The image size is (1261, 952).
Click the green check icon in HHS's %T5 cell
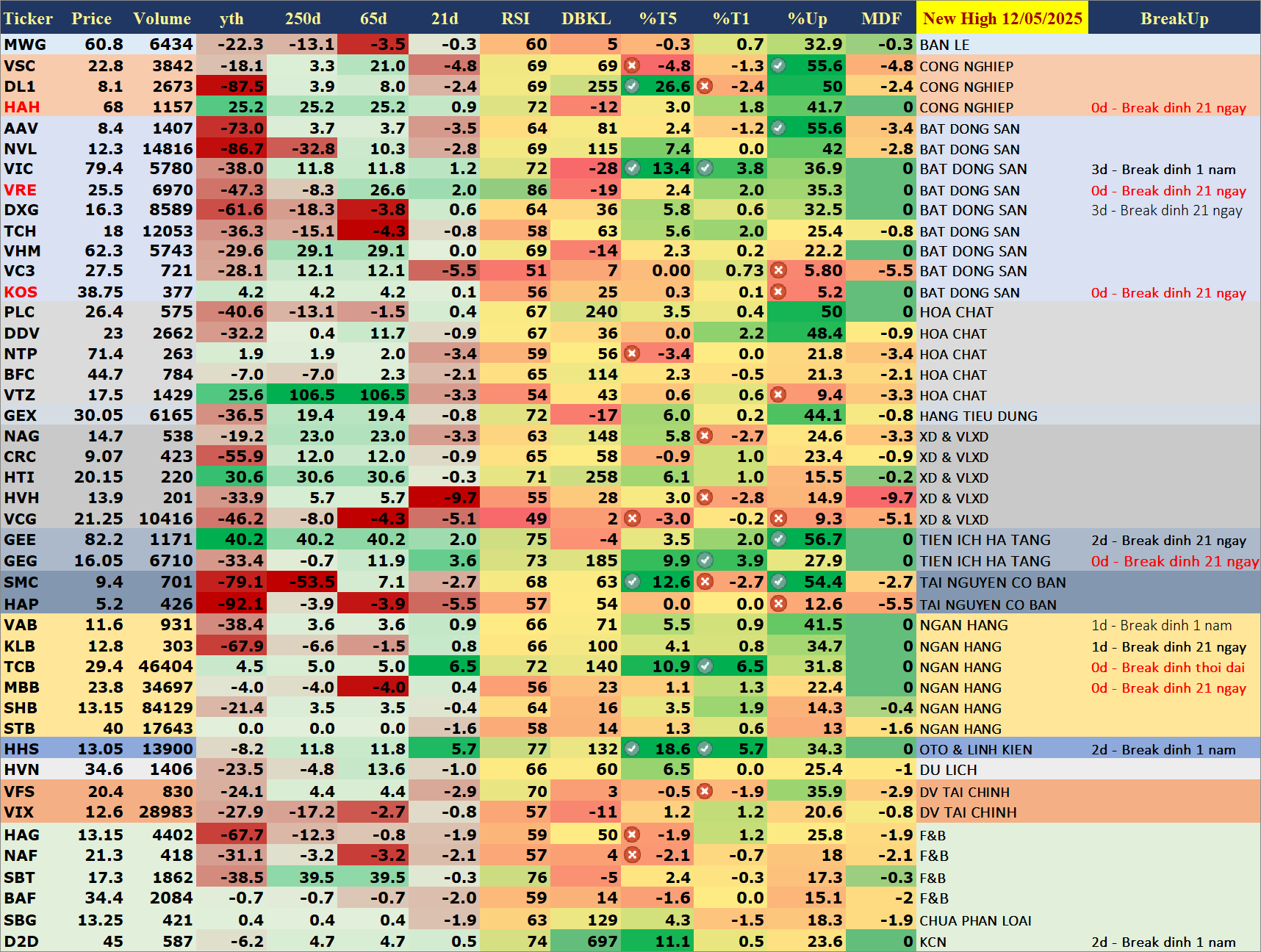coord(632,749)
